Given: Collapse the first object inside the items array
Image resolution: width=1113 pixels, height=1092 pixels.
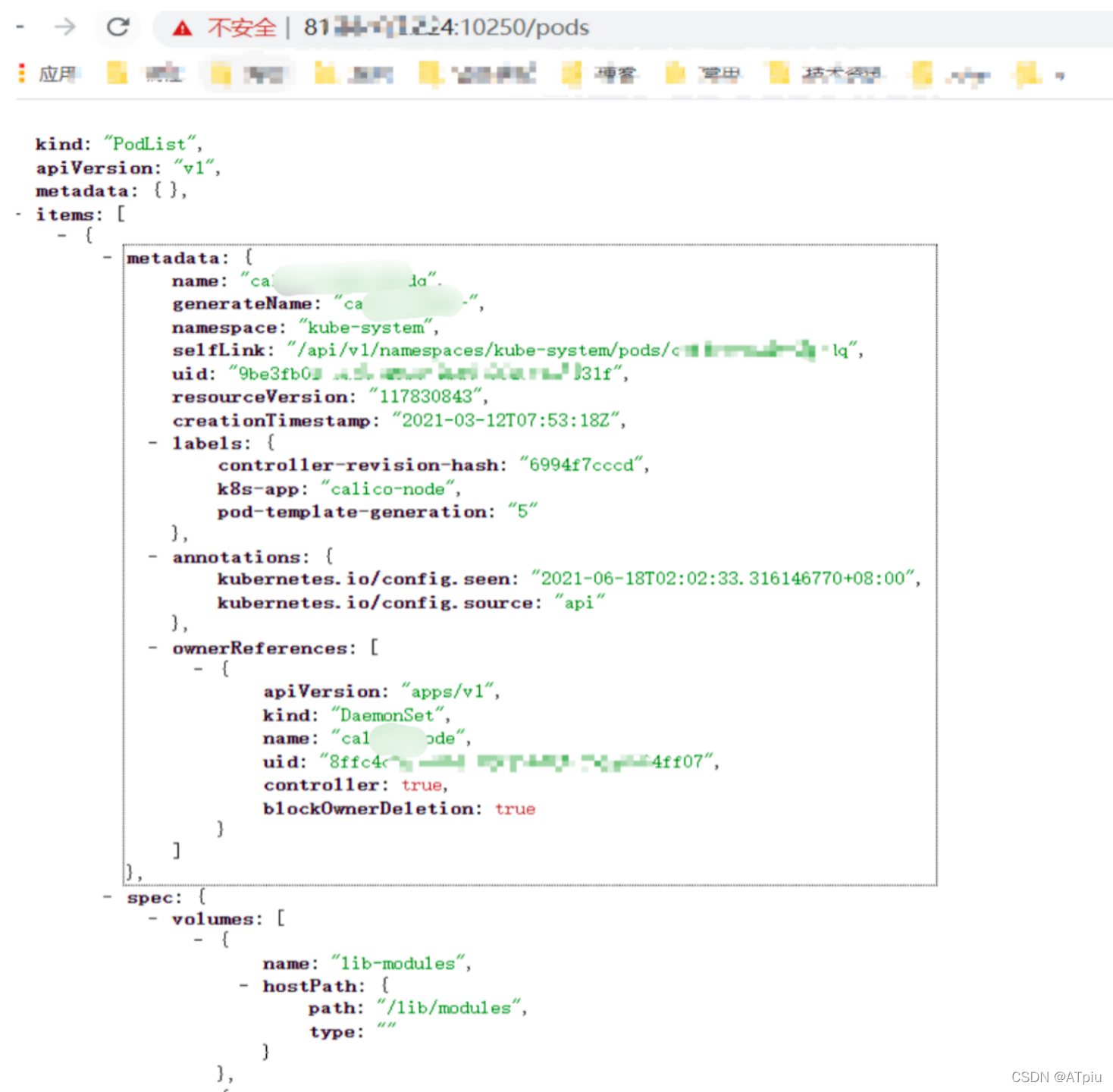Looking at the screenshot, I should point(62,236).
